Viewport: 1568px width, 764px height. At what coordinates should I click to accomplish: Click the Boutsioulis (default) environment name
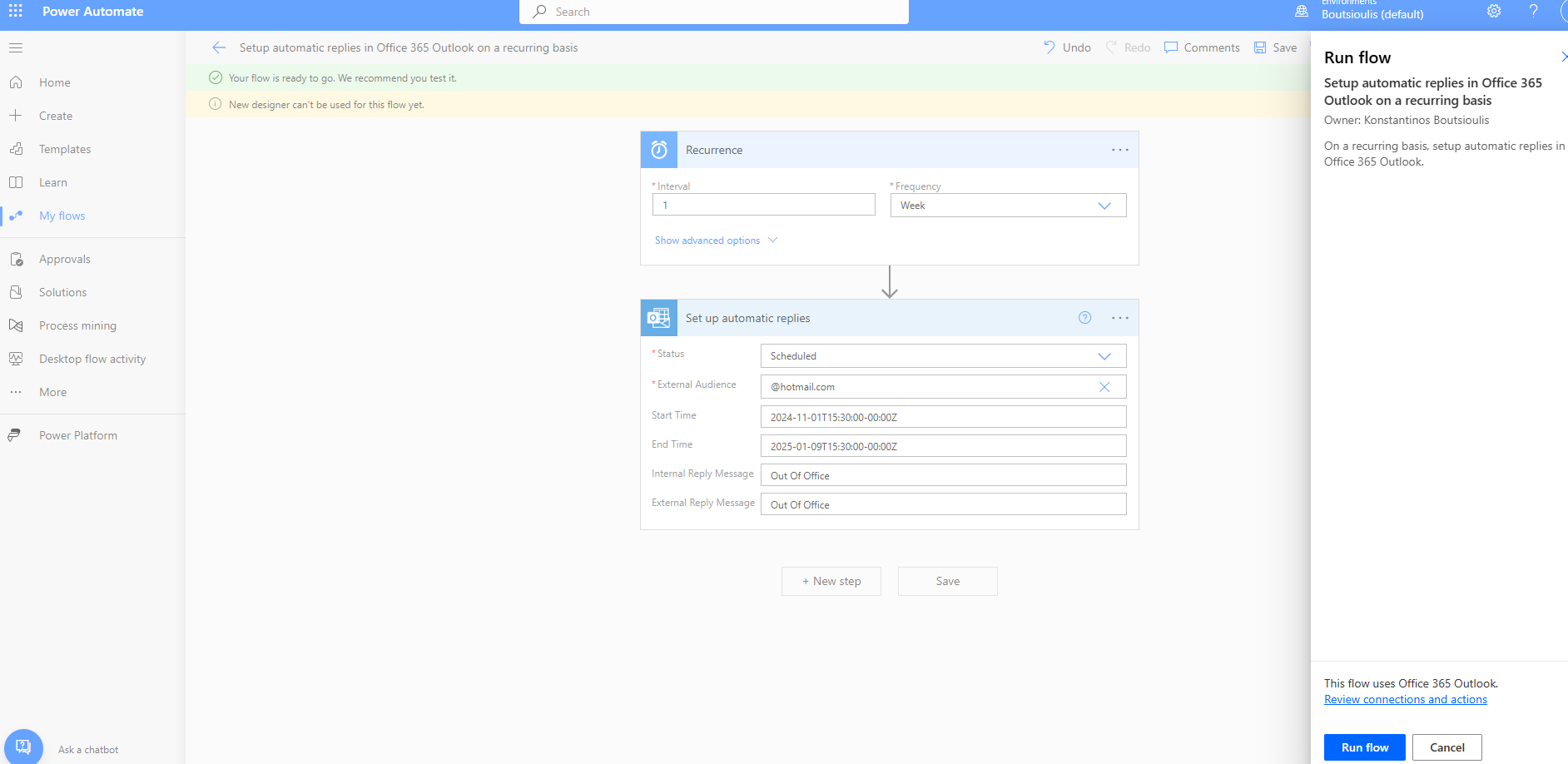point(1372,14)
